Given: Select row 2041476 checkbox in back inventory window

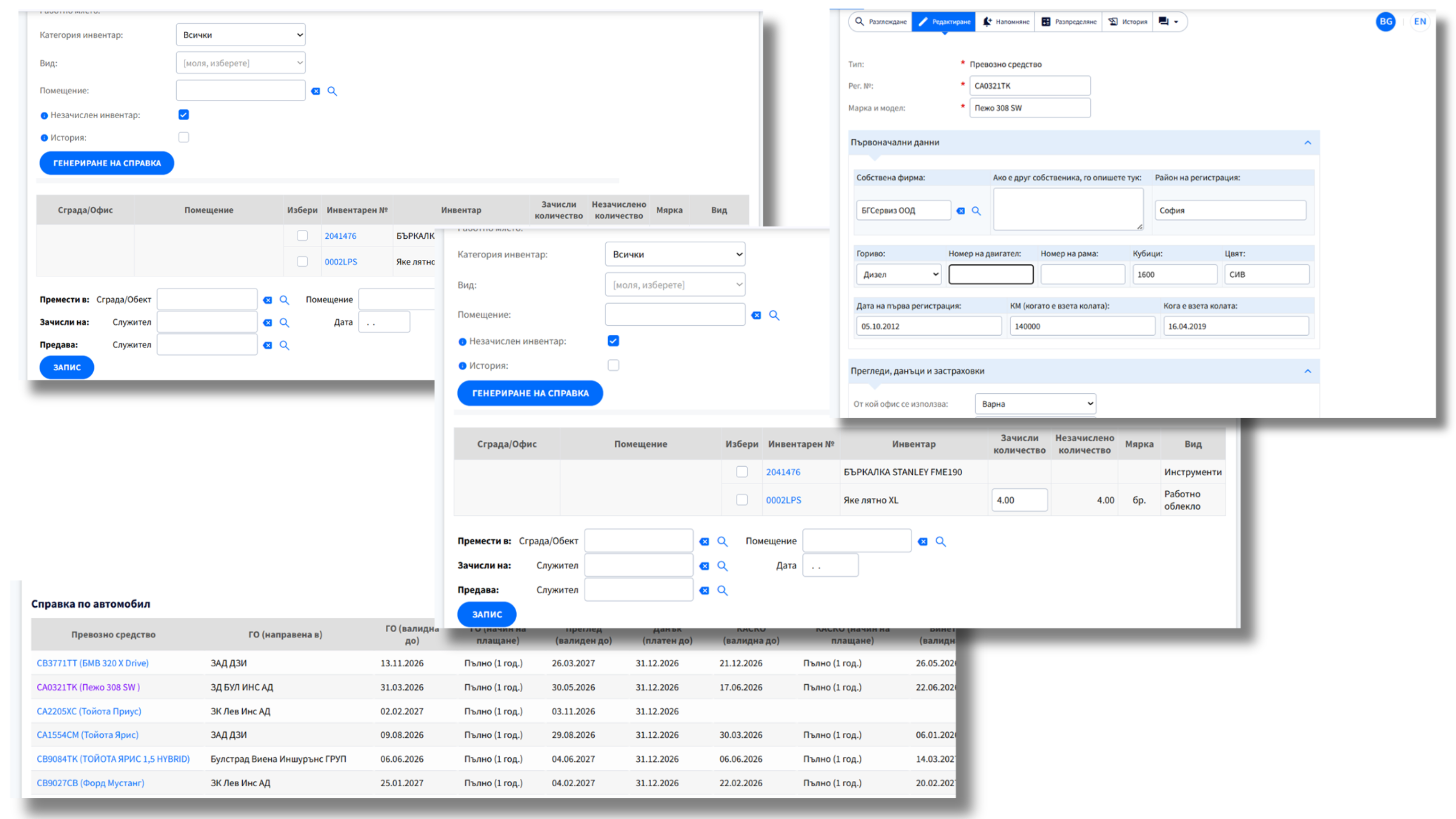Looking at the screenshot, I should click(x=302, y=236).
